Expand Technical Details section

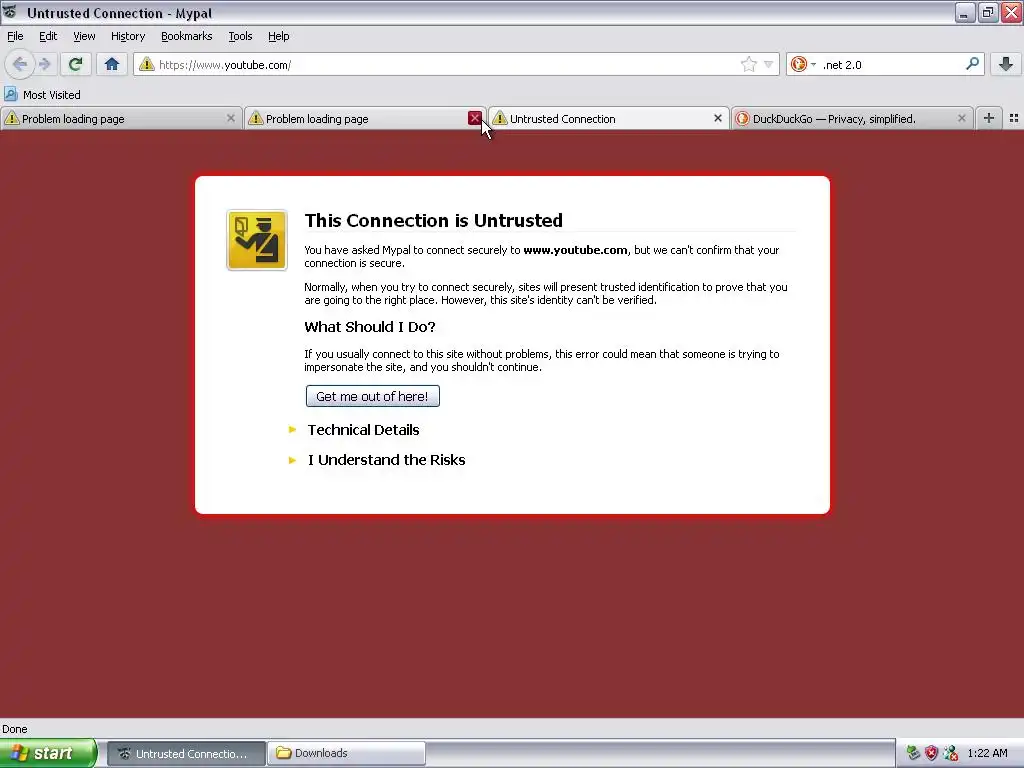pyautogui.click(x=363, y=430)
